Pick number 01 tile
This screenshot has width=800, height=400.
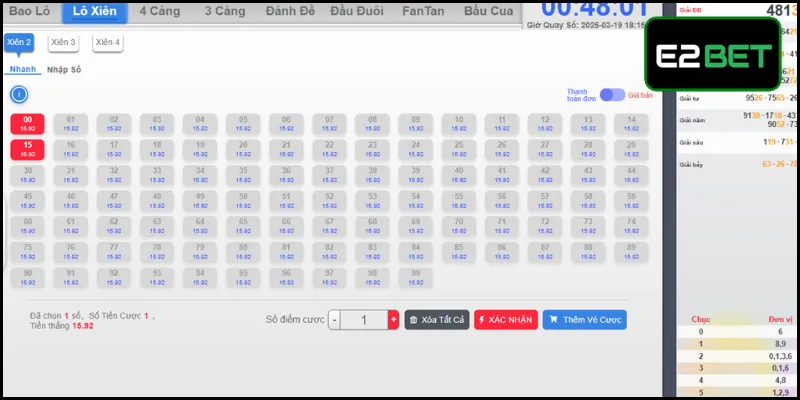coord(70,124)
